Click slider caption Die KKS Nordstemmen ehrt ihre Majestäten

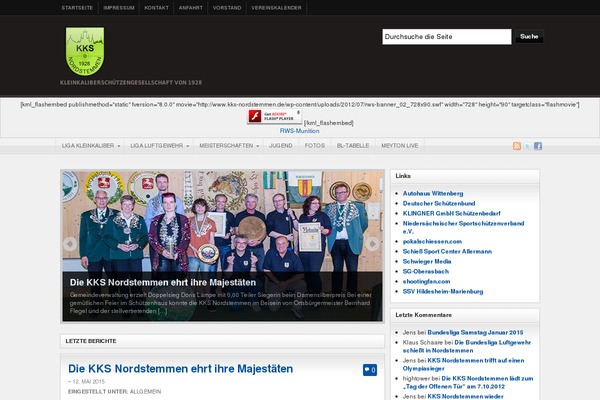click(x=163, y=282)
